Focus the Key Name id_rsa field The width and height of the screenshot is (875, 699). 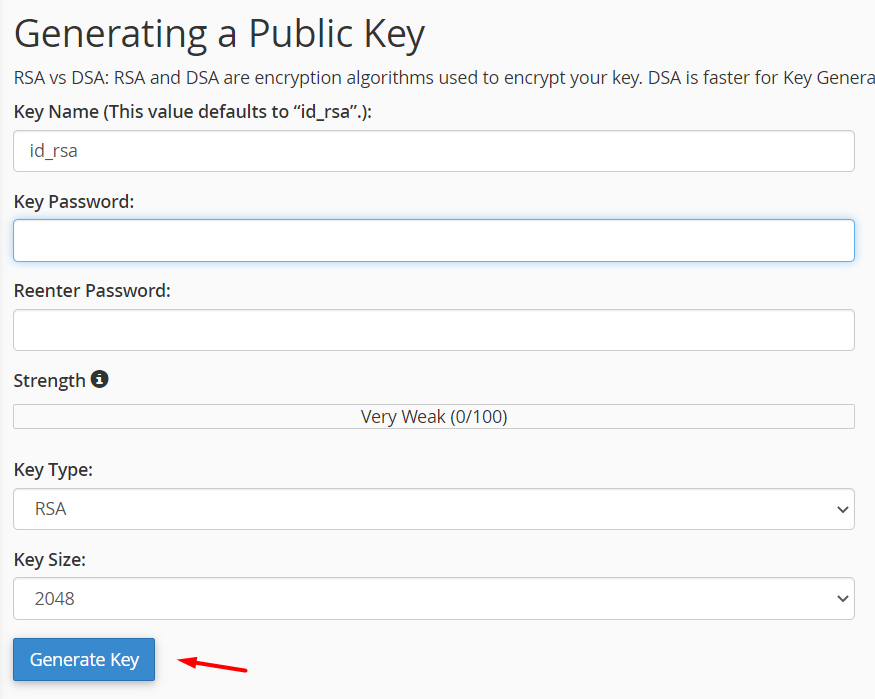434,151
